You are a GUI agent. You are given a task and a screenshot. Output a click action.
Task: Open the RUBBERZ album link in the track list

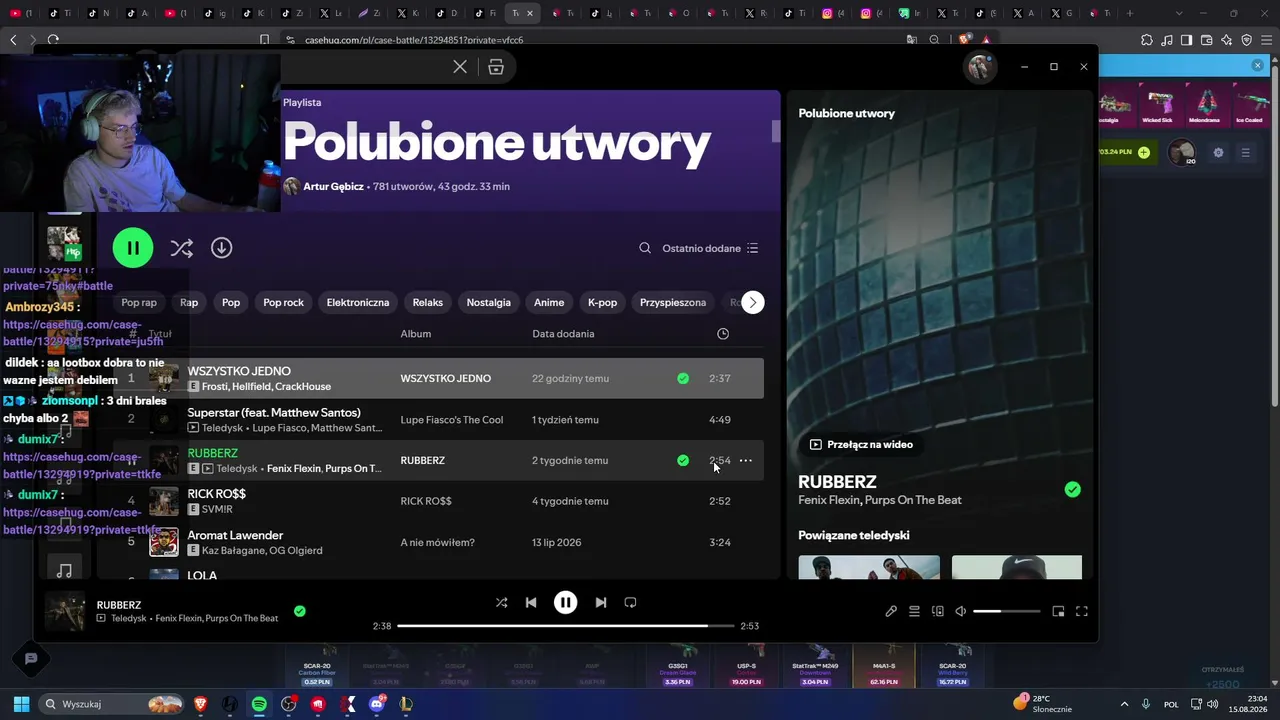pos(423,461)
